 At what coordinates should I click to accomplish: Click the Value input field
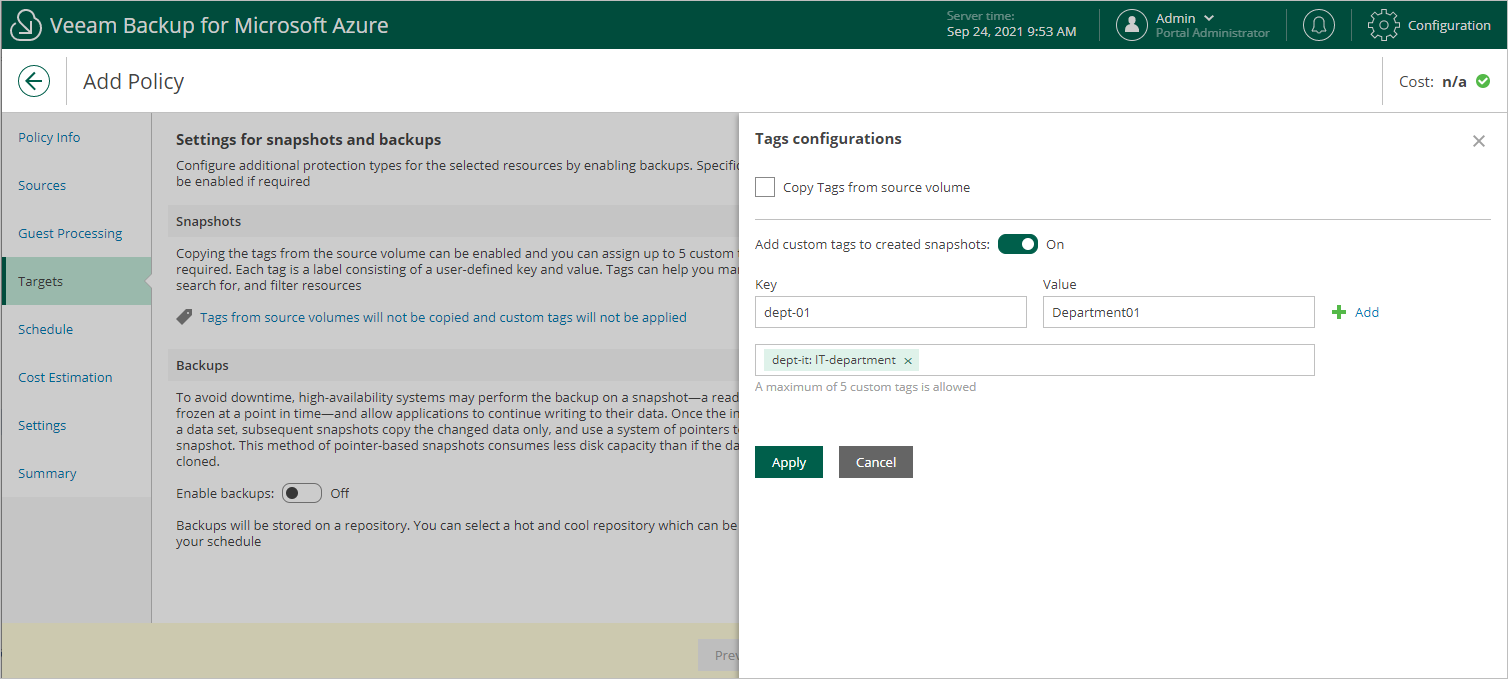tap(1179, 312)
